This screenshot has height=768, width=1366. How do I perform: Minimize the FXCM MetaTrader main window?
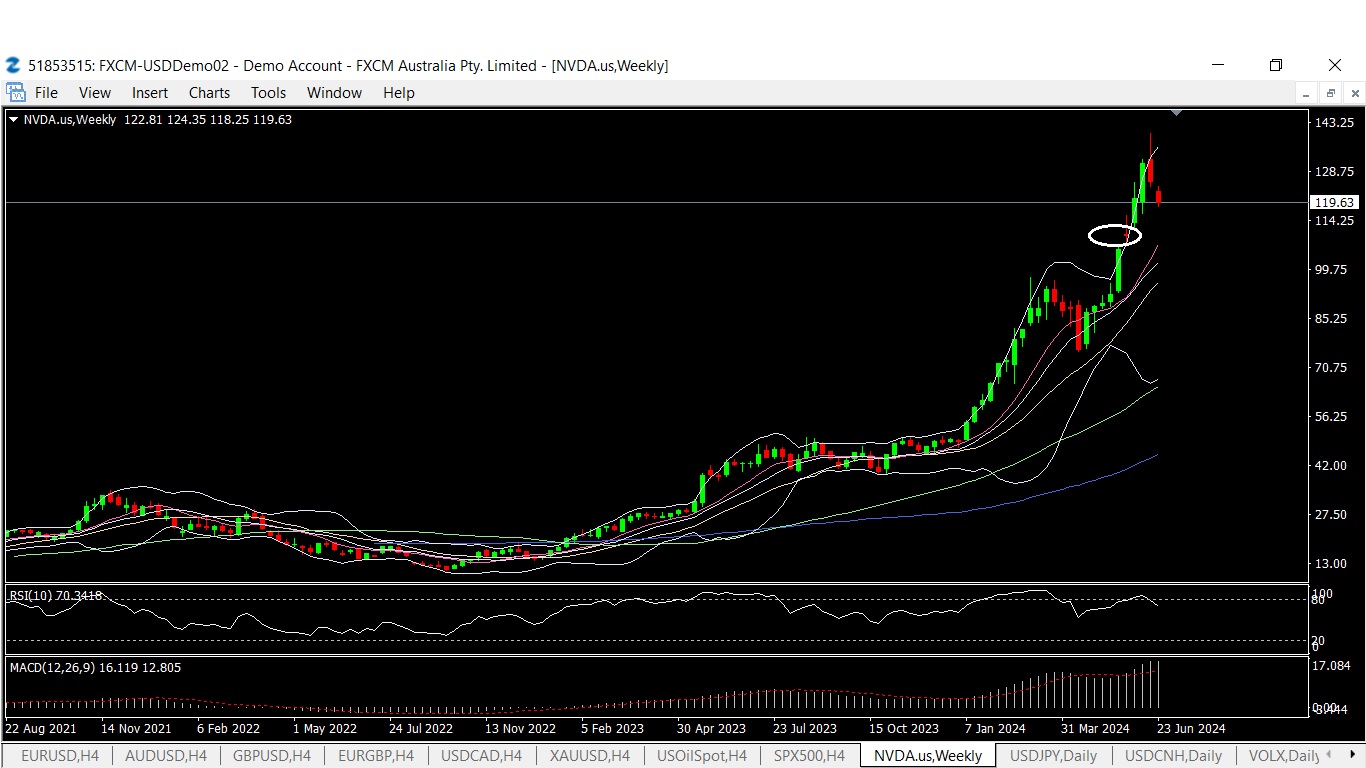click(1218, 65)
